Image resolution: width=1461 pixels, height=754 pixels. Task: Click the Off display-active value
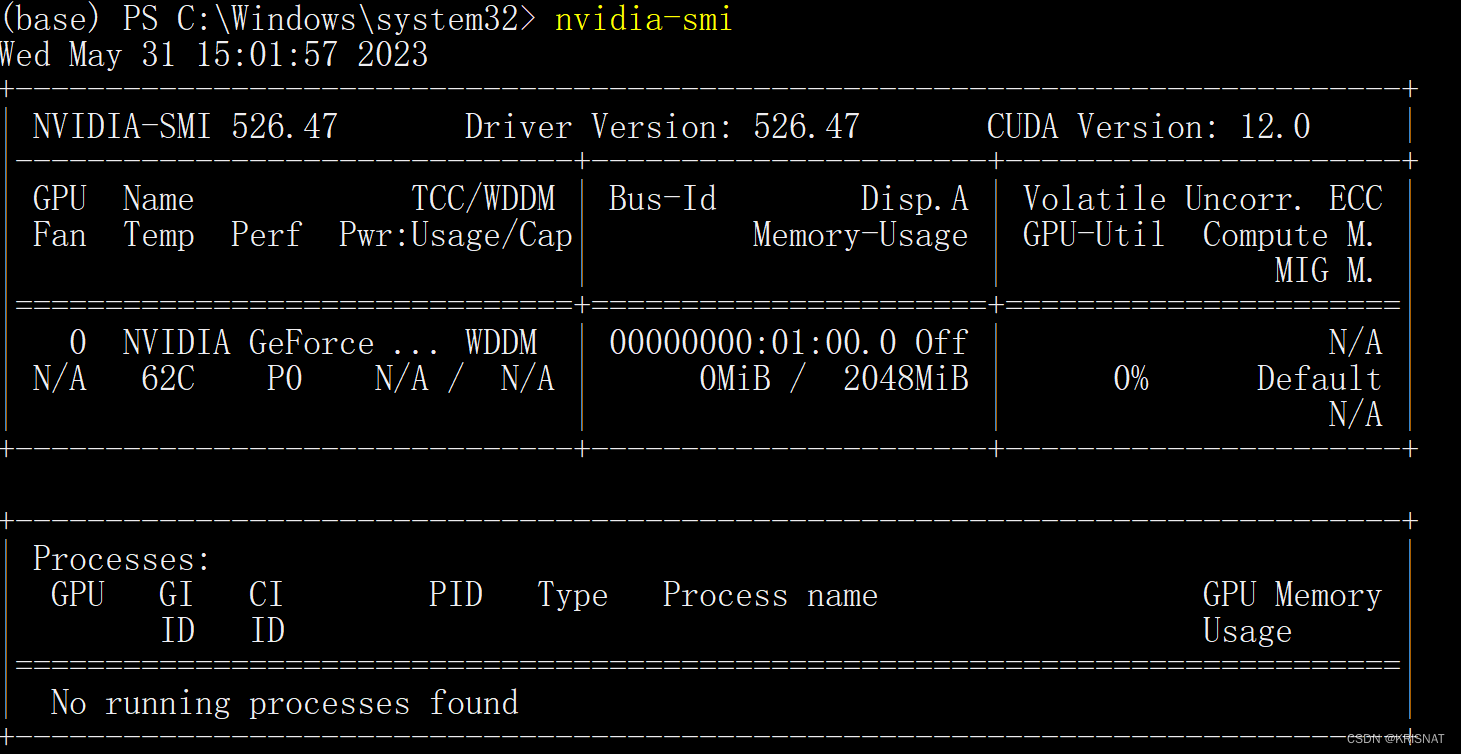[x=941, y=343]
